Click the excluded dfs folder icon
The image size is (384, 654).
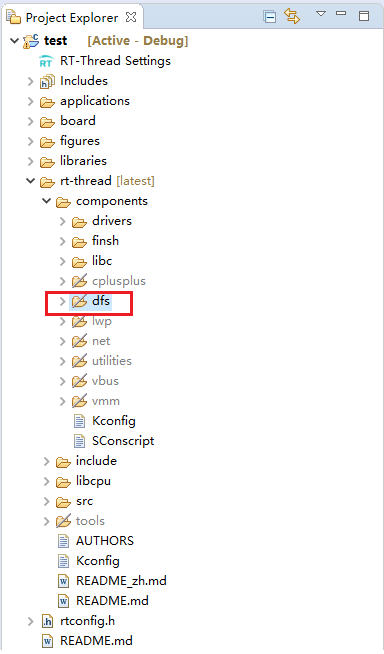(79, 301)
